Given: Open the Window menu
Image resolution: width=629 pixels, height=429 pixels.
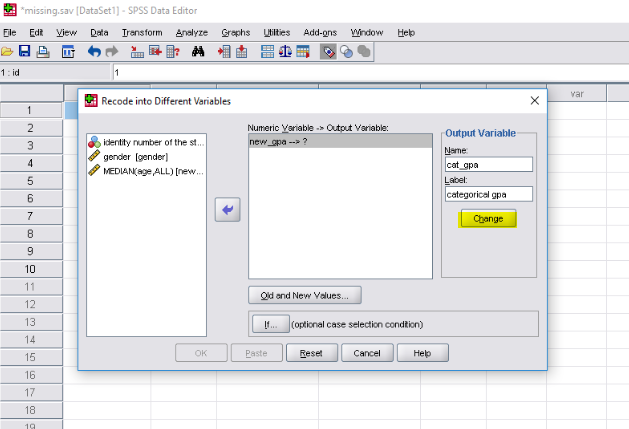Looking at the screenshot, I should pos(367,33).
